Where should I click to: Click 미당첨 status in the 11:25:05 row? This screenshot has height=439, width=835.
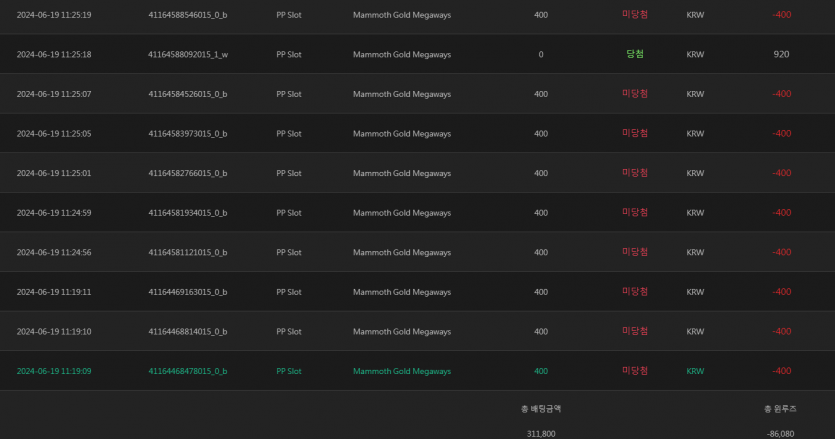(635, 133)
